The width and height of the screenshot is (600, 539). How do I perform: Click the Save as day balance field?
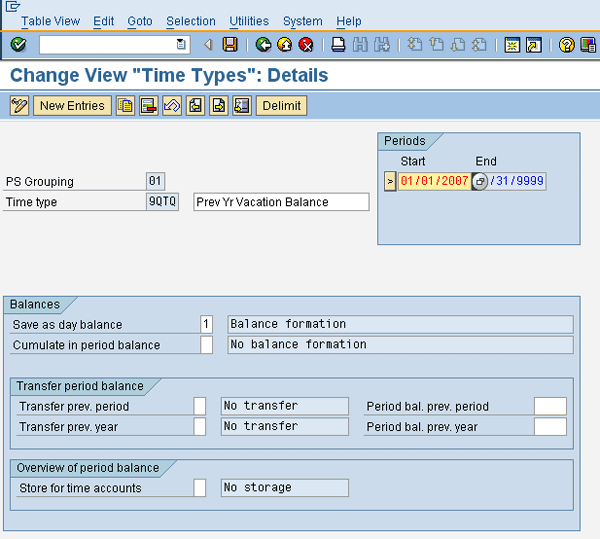pos(206,324)
